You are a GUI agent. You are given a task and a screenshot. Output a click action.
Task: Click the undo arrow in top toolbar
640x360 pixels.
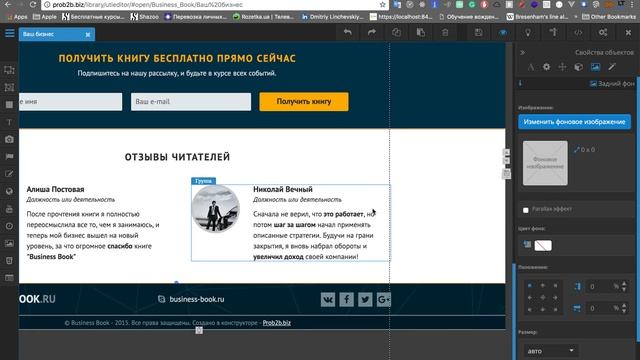[x=347, y=33]
